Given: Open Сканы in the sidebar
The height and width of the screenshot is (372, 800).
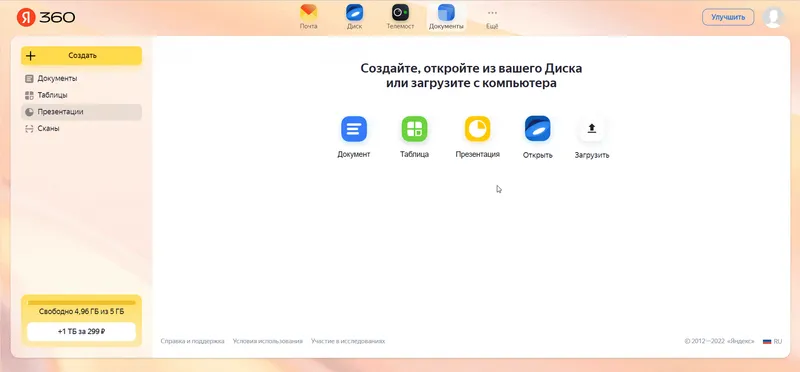Looking at the screenshot, I should point(82,129).
